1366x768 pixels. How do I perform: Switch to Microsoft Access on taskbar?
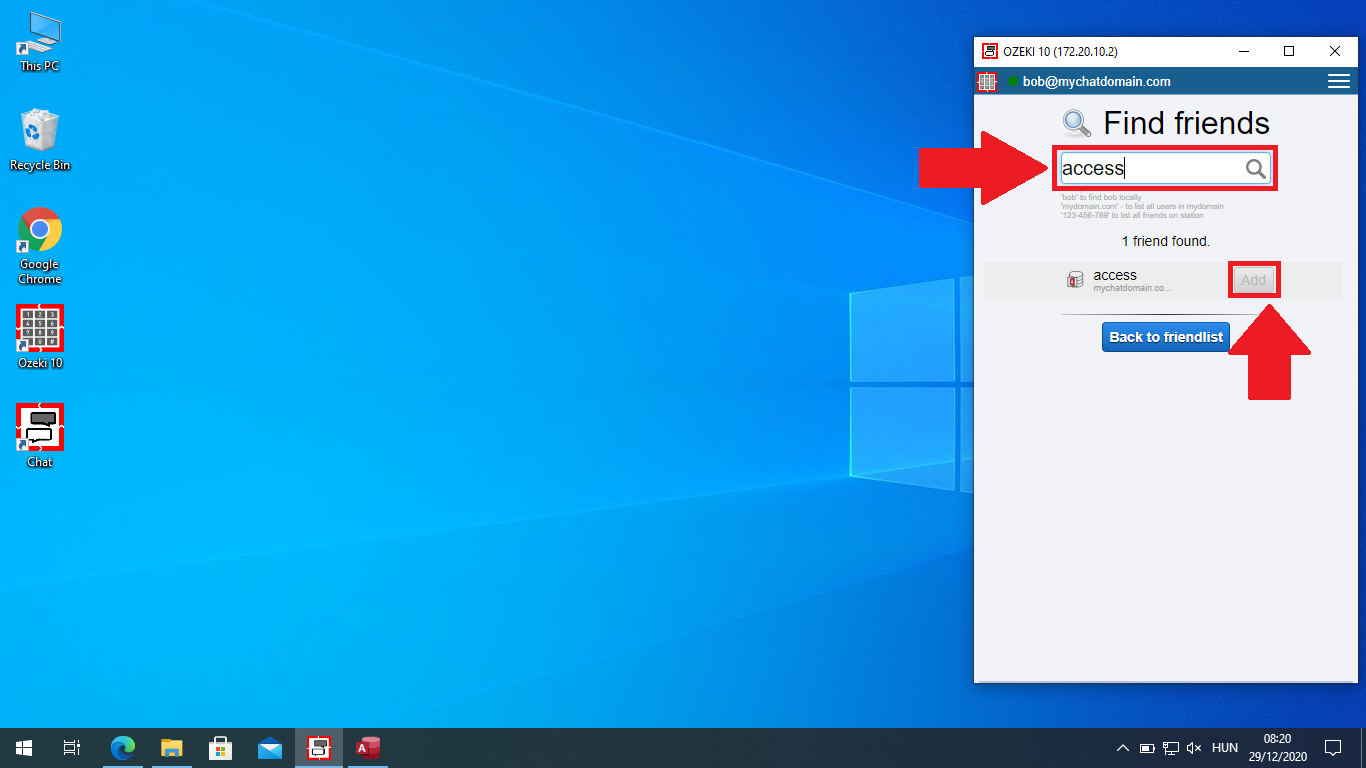pyautogui.click(x=368, y=748)
